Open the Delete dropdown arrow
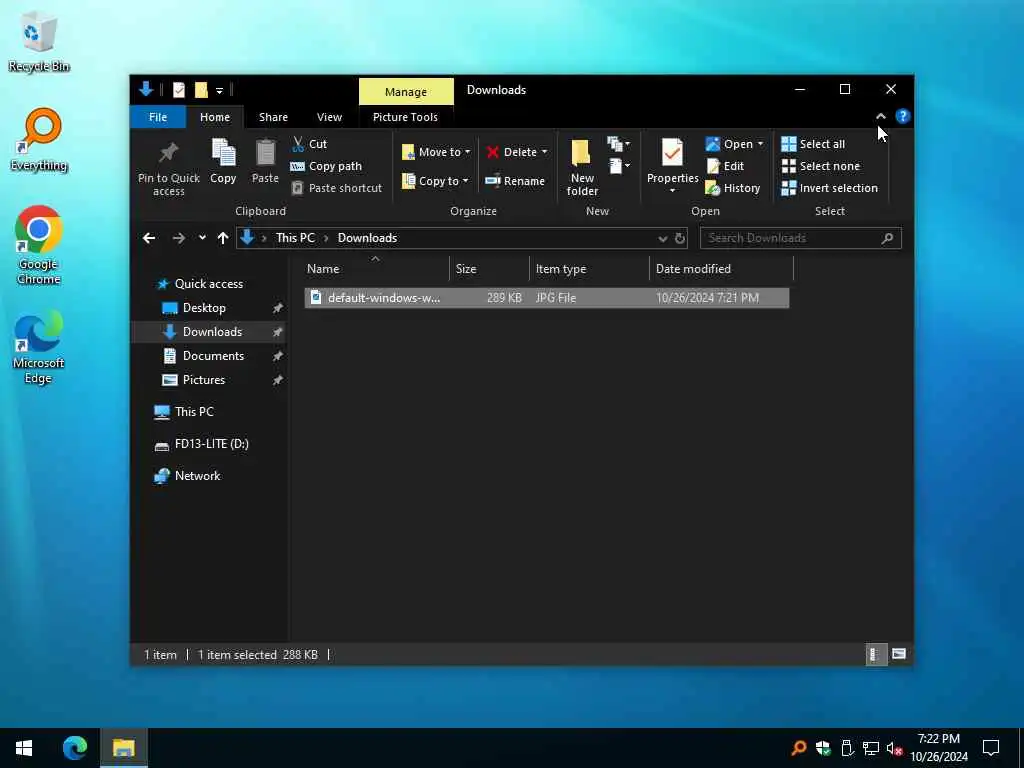 tap(544, 152)
